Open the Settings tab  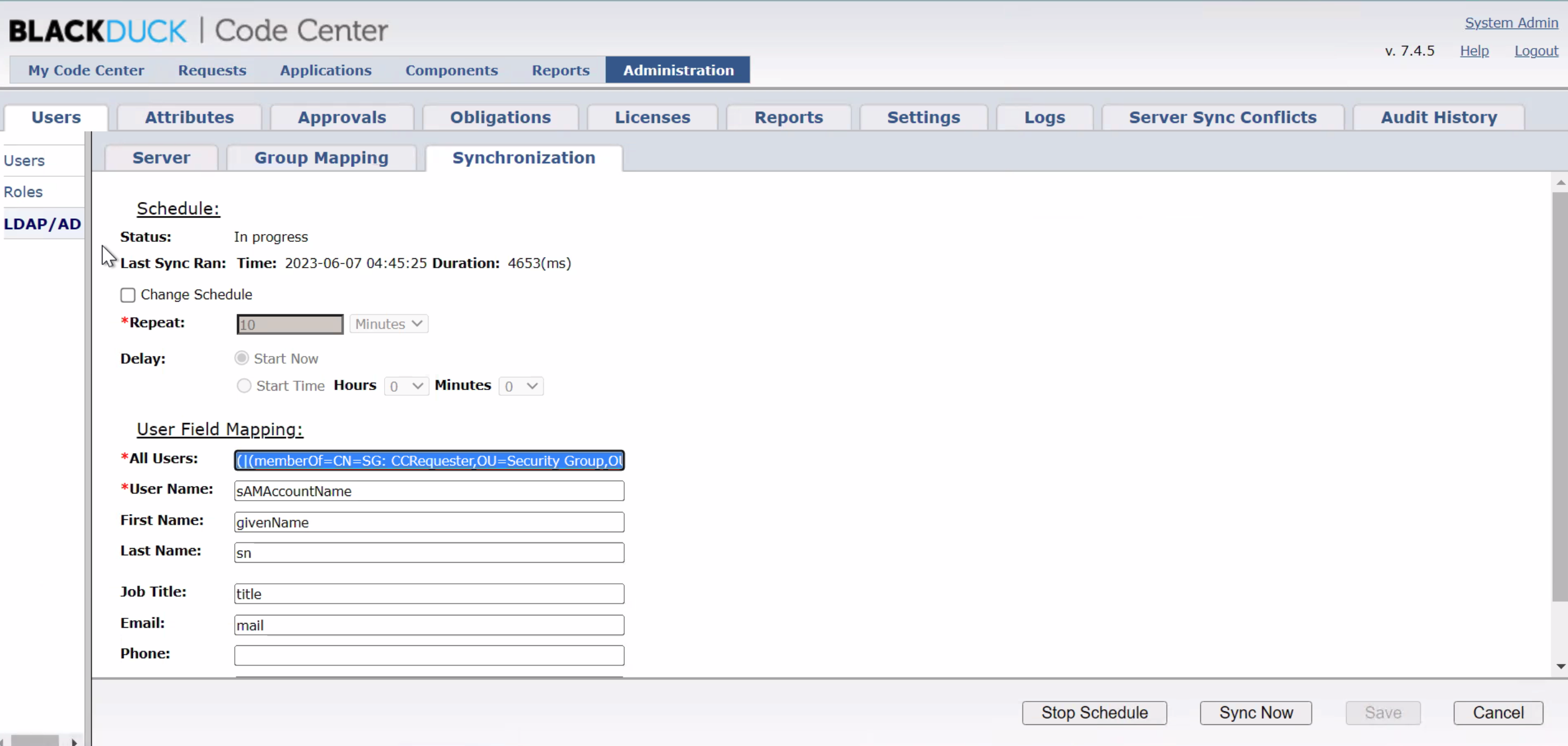click(x=923, y=118)
